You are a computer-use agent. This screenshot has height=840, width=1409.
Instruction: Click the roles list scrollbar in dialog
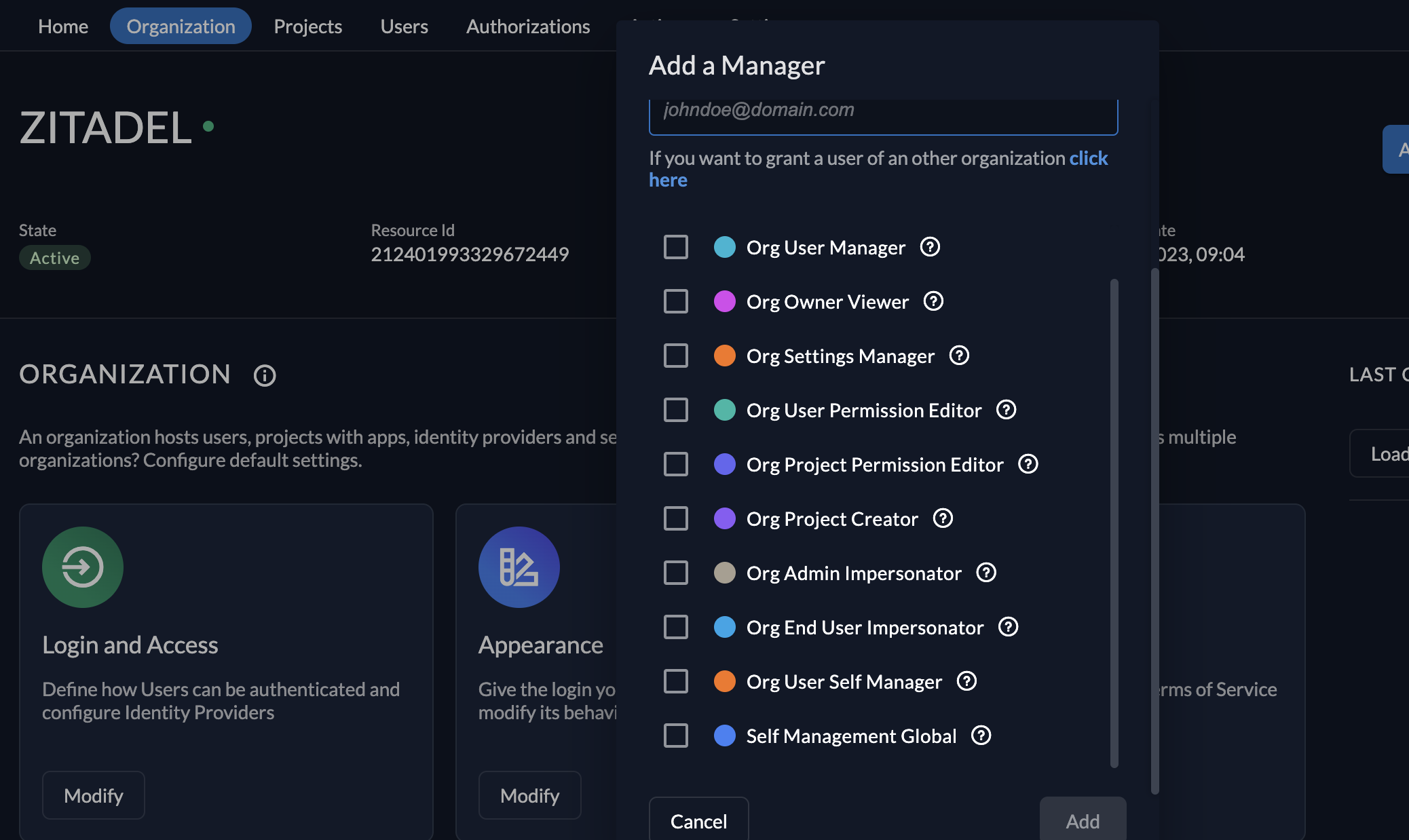[x=1114, y=522]
